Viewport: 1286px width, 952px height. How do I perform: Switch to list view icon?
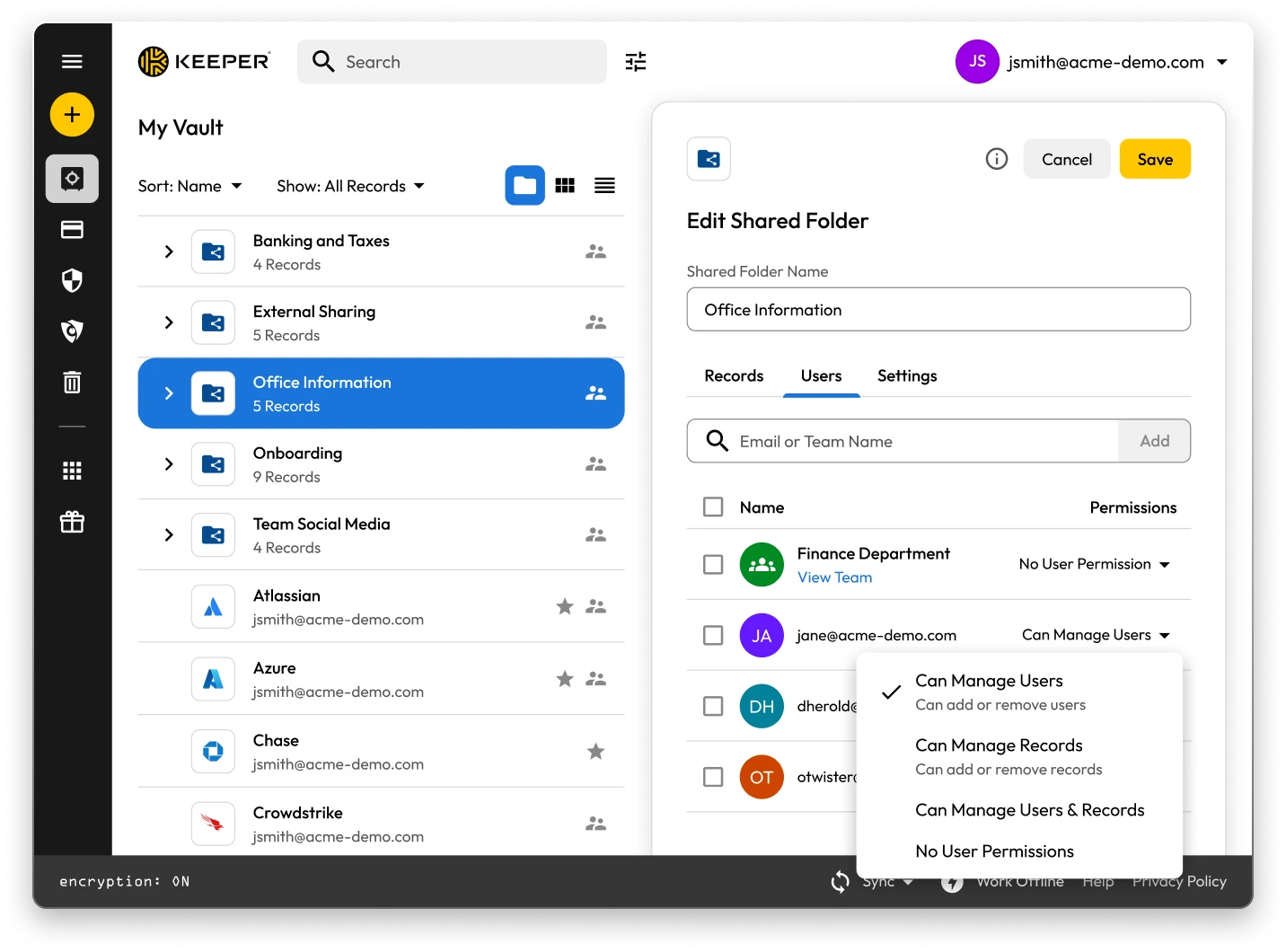(x=604, y=186)
